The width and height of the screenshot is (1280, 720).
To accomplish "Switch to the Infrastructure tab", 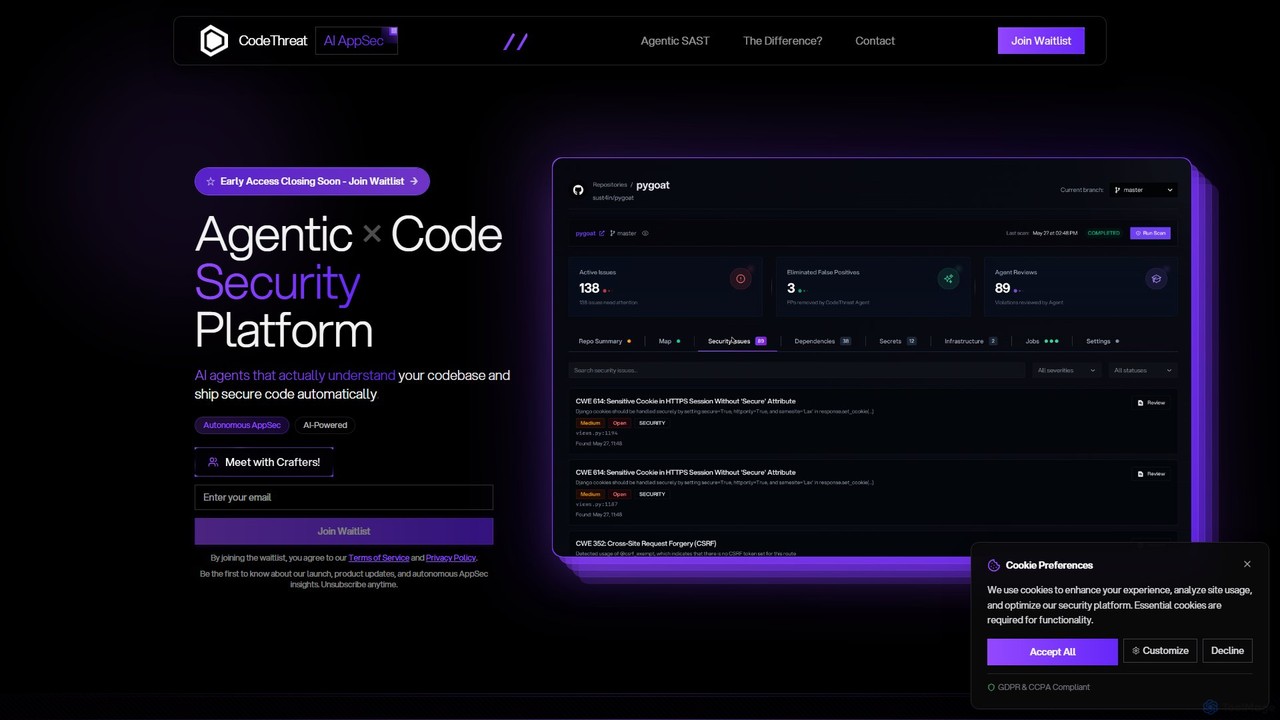I will click(x=970, y=341).
